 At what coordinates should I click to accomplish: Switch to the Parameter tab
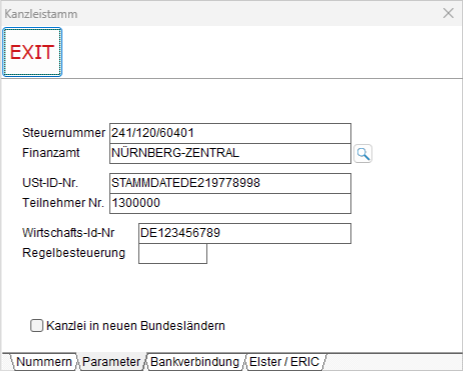(111, 362)
